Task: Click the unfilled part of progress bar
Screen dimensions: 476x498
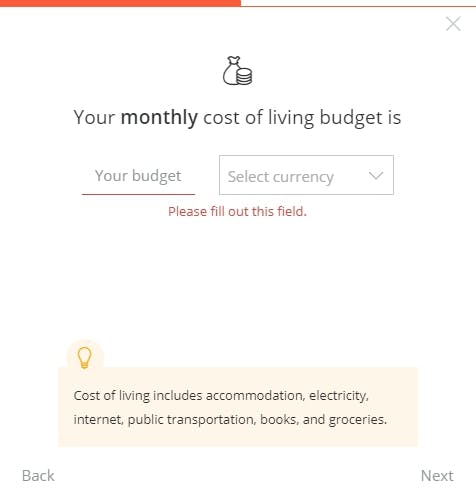Action: 358,6
